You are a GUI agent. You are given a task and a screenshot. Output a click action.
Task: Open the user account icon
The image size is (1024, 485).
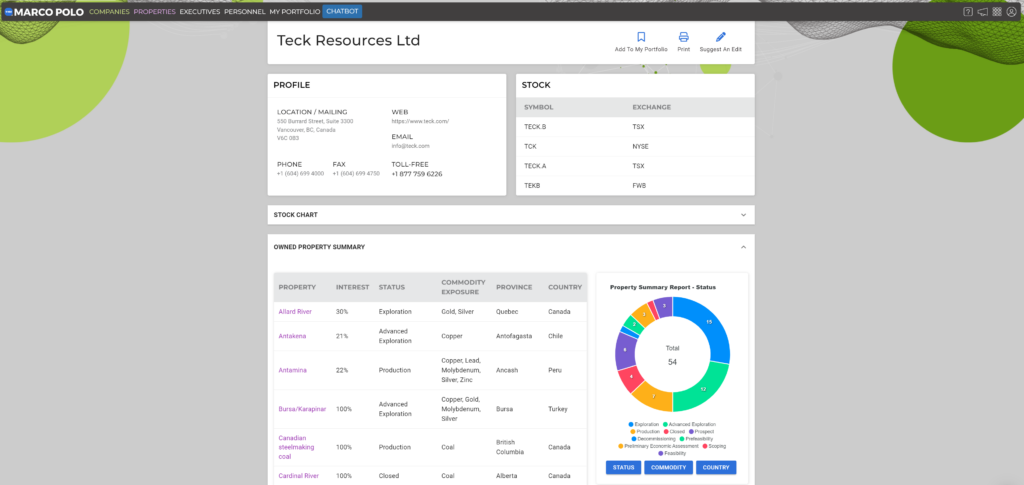coord(1012,12)
